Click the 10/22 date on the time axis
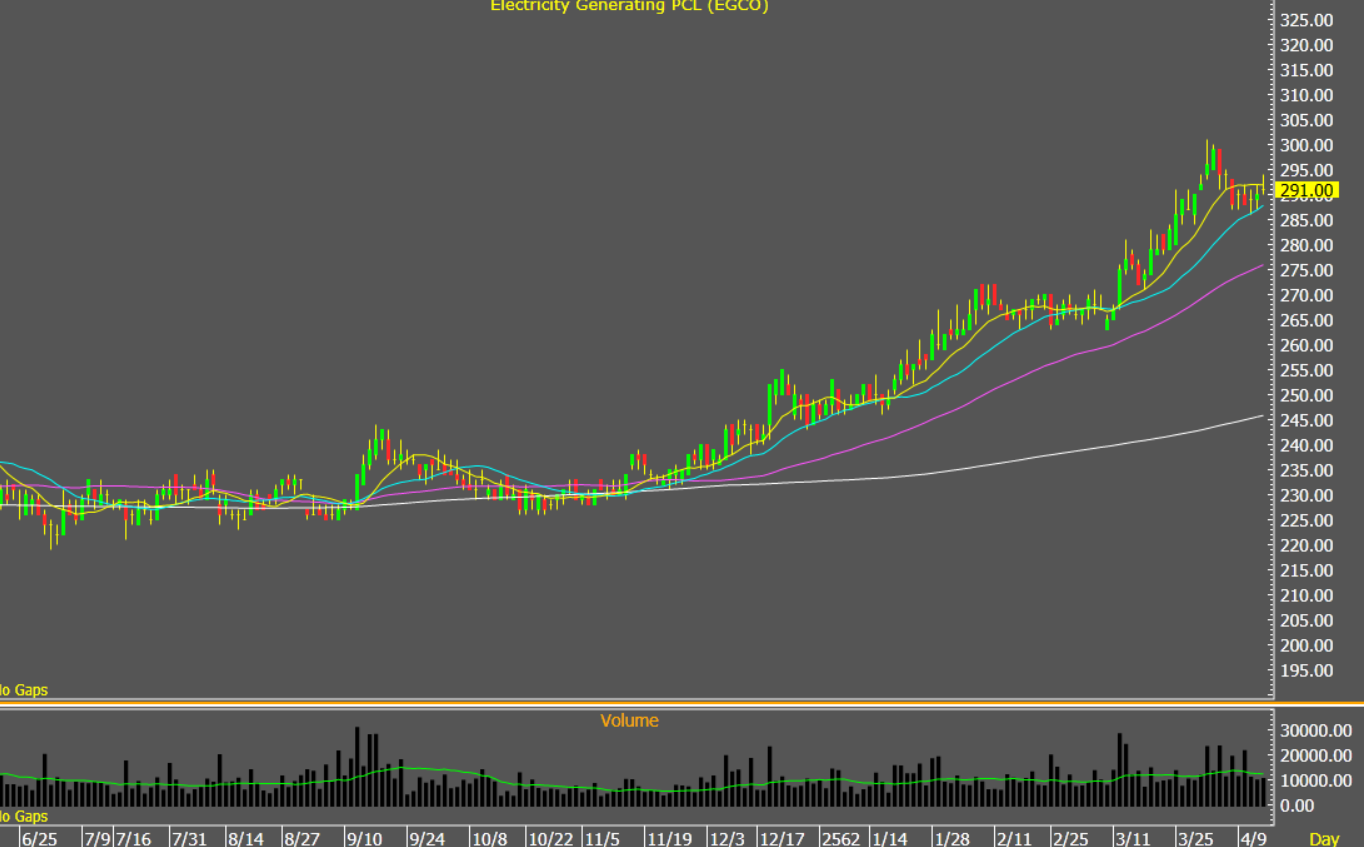 [551, 838]
